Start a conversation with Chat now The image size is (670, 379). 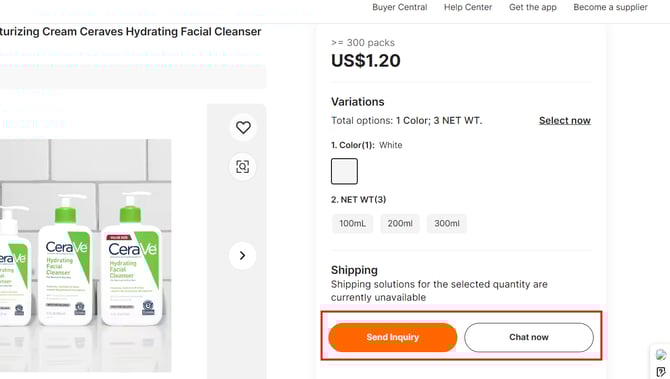tap(529, 337)
